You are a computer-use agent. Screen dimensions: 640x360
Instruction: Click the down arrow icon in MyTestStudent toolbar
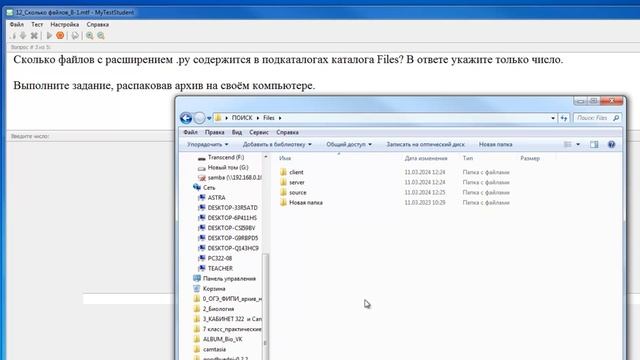coord(23,36)
